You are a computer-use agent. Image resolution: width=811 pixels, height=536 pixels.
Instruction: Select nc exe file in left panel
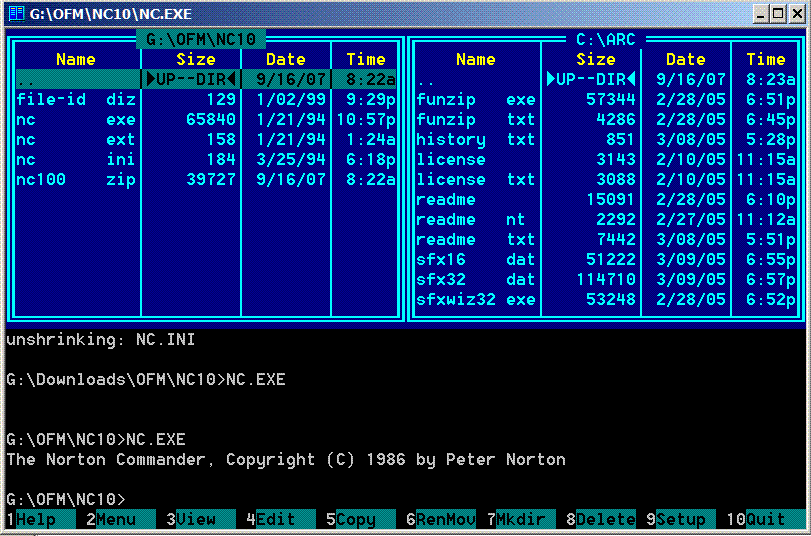[x=76, y=120]
